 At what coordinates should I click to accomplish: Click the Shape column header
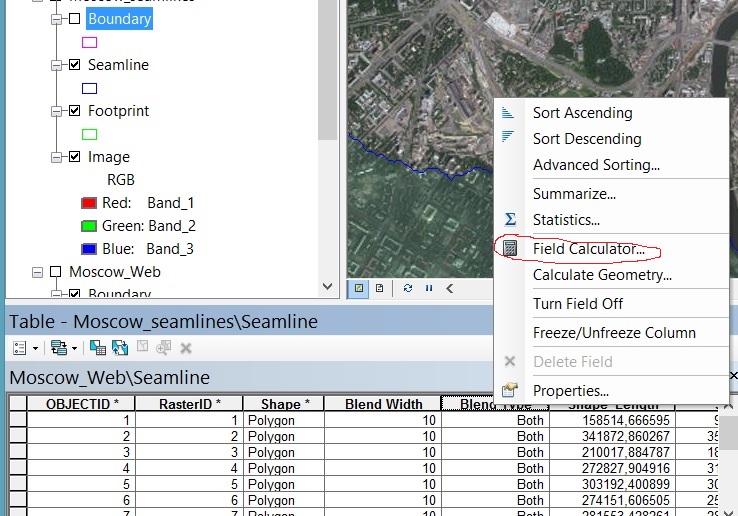click(284, 404)
